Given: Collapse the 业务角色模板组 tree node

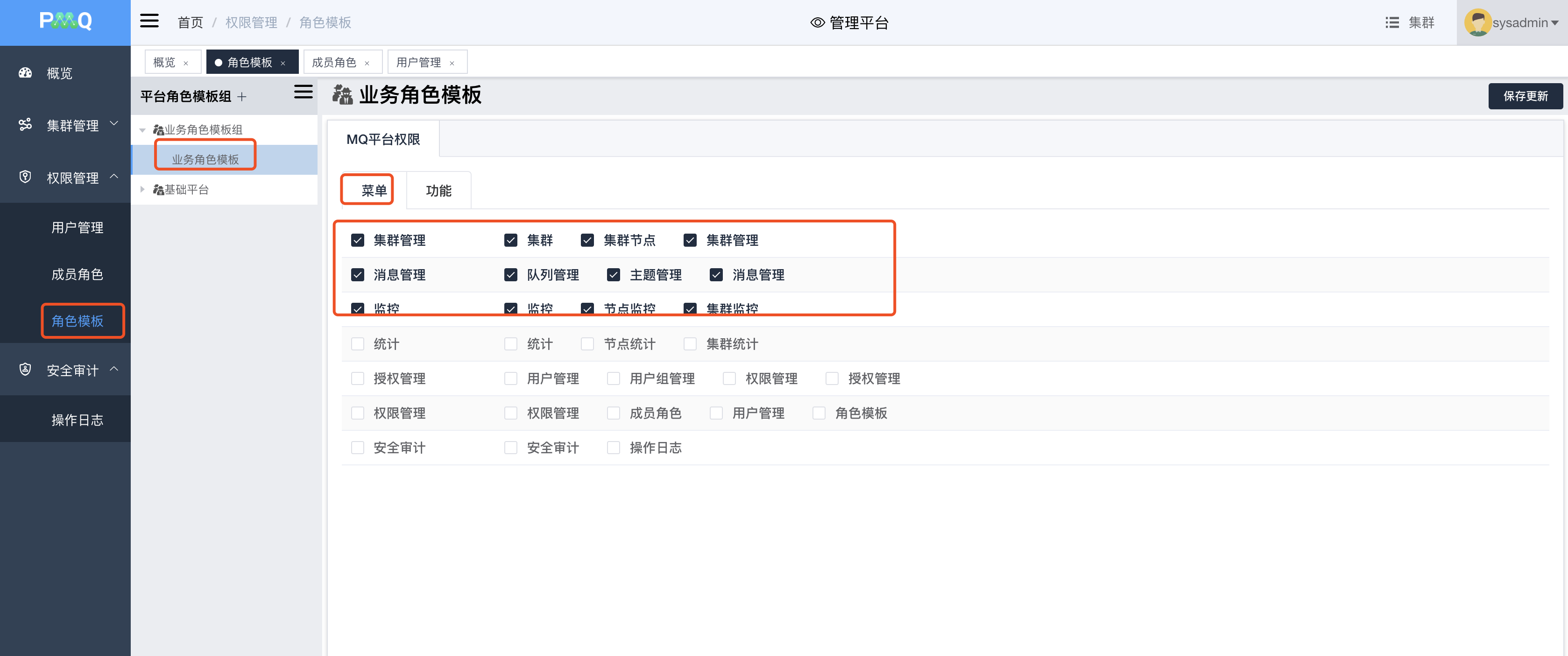Looking at the screenshot, I should (x=142, y=130).
